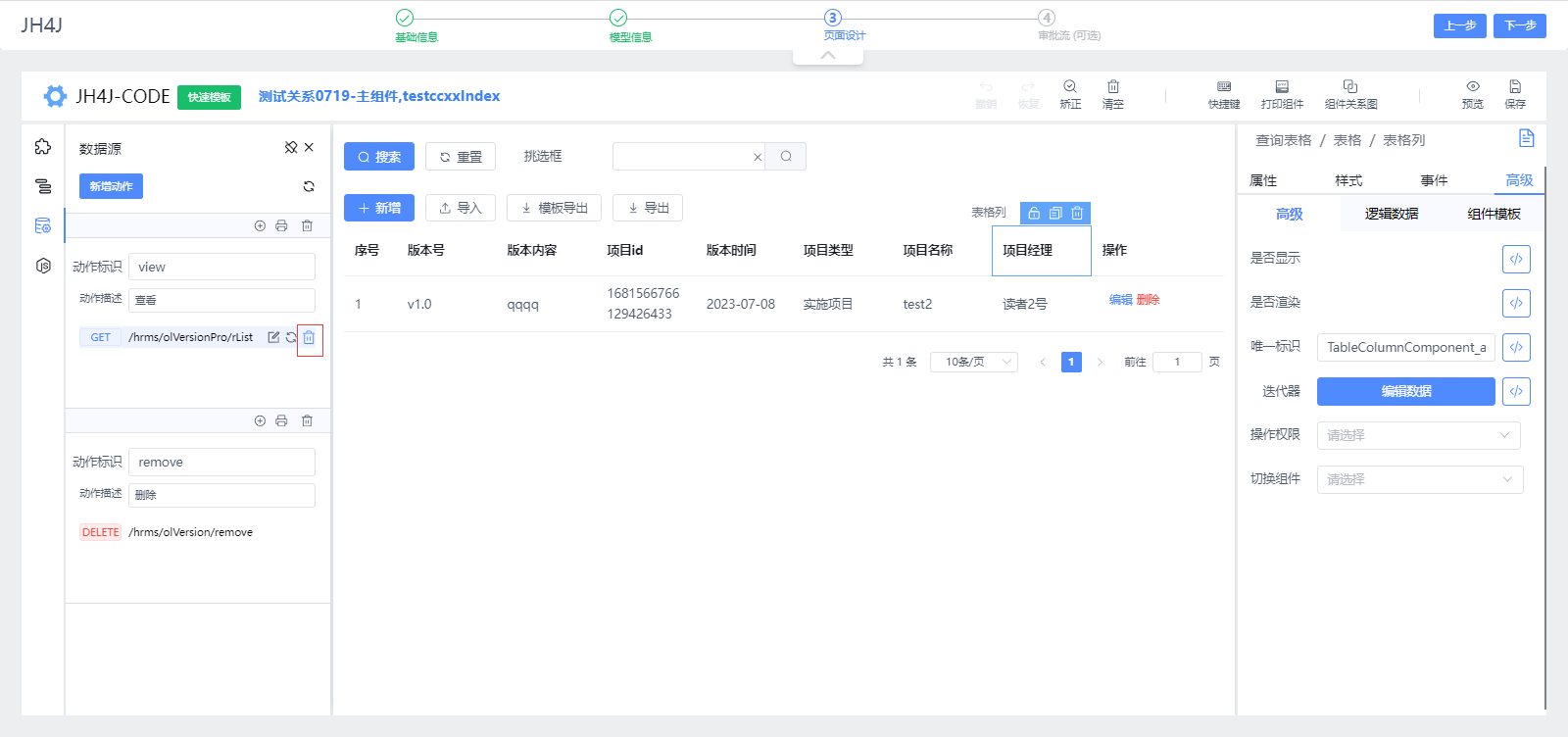Screen dimensions: 1568x737
Task: Clear the 挑选框 input
Action: (x=758, y=157)
